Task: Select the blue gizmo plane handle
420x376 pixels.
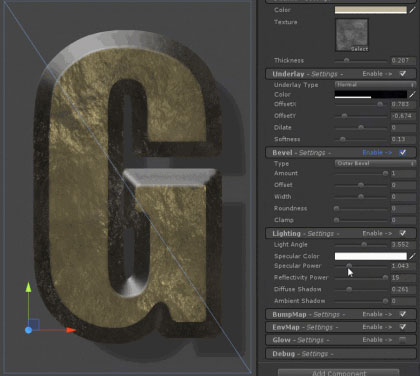Action: point(34,324)
